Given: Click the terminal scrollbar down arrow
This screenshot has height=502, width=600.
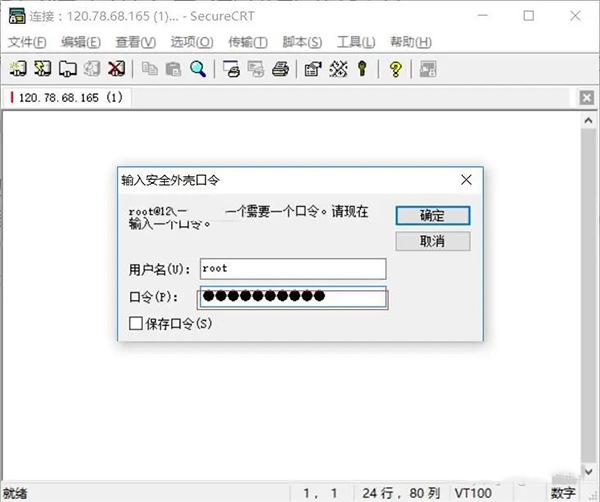Looking at the screenshot, I should tap(589, 471).
